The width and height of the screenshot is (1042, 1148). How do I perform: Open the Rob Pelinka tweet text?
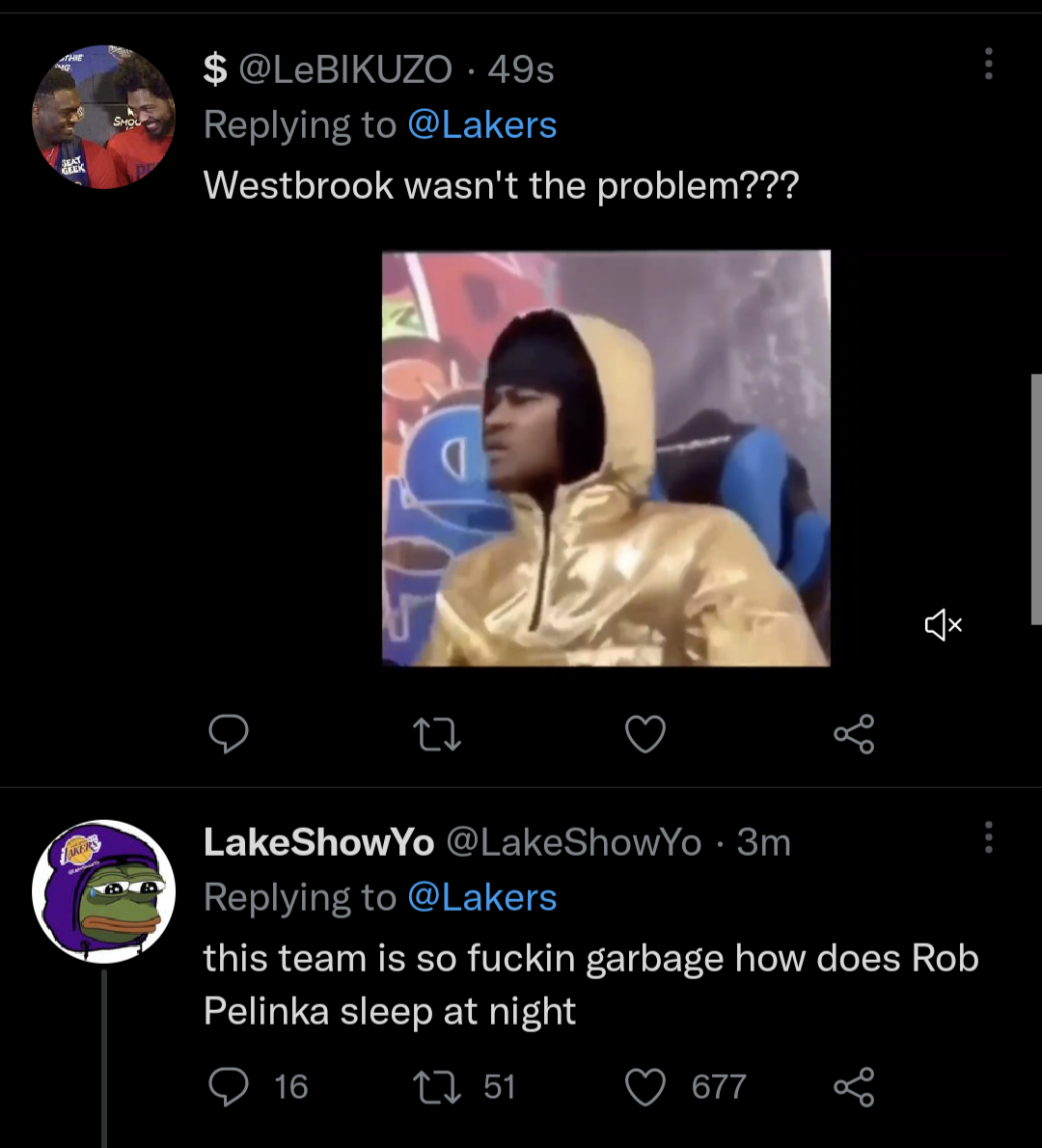590,984
